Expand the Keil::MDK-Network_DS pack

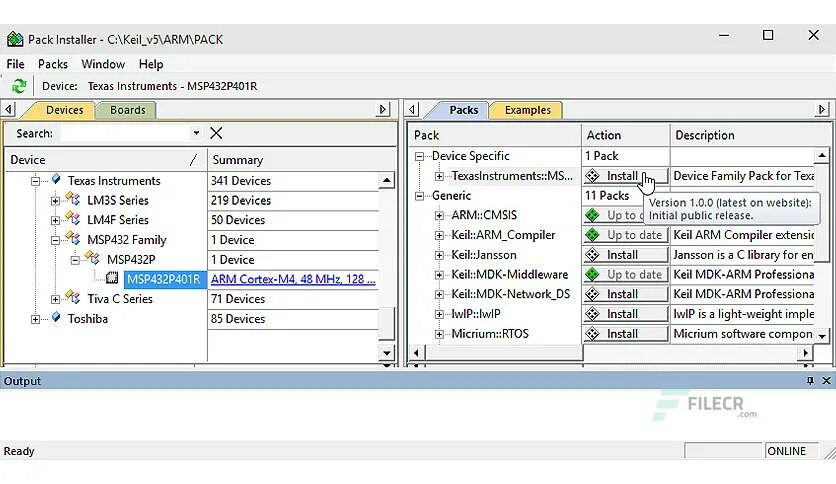click(439, 295)
